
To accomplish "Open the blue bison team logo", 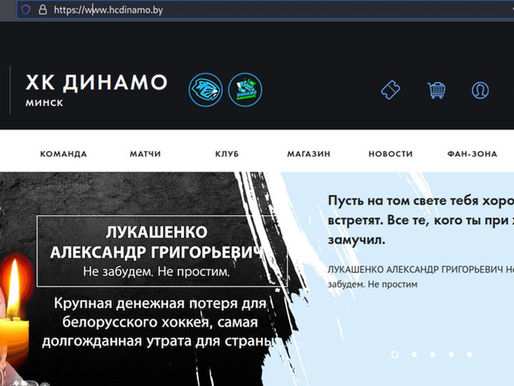I will (x=205, y=90).
